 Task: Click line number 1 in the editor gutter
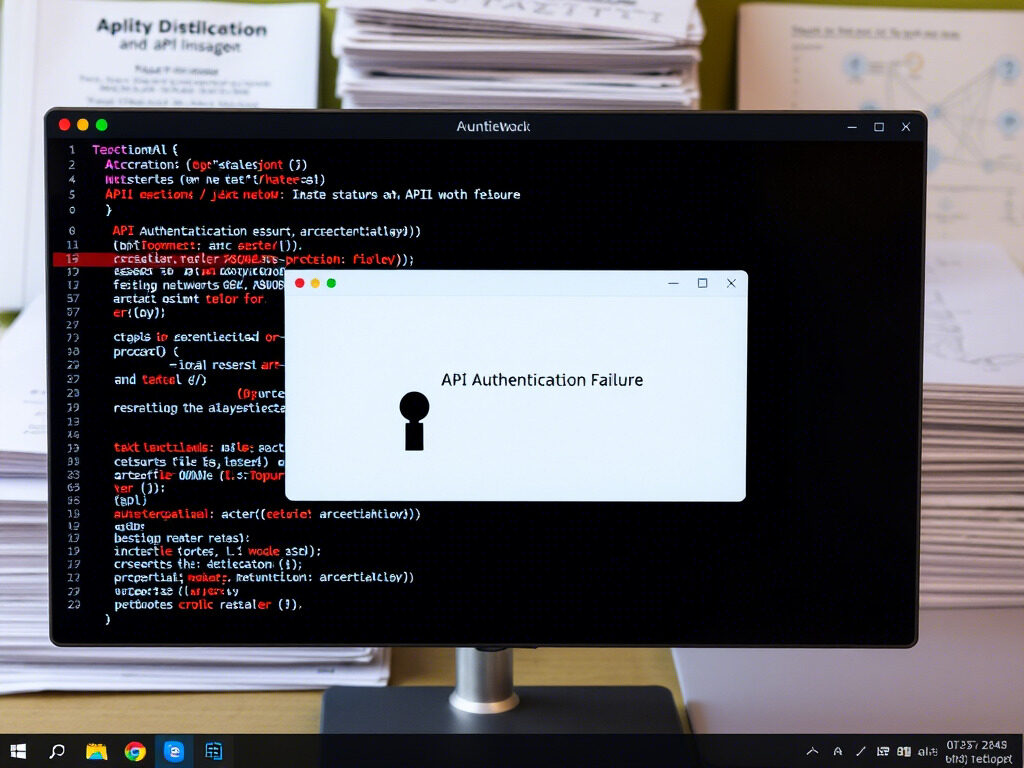(x=72, y=149)
